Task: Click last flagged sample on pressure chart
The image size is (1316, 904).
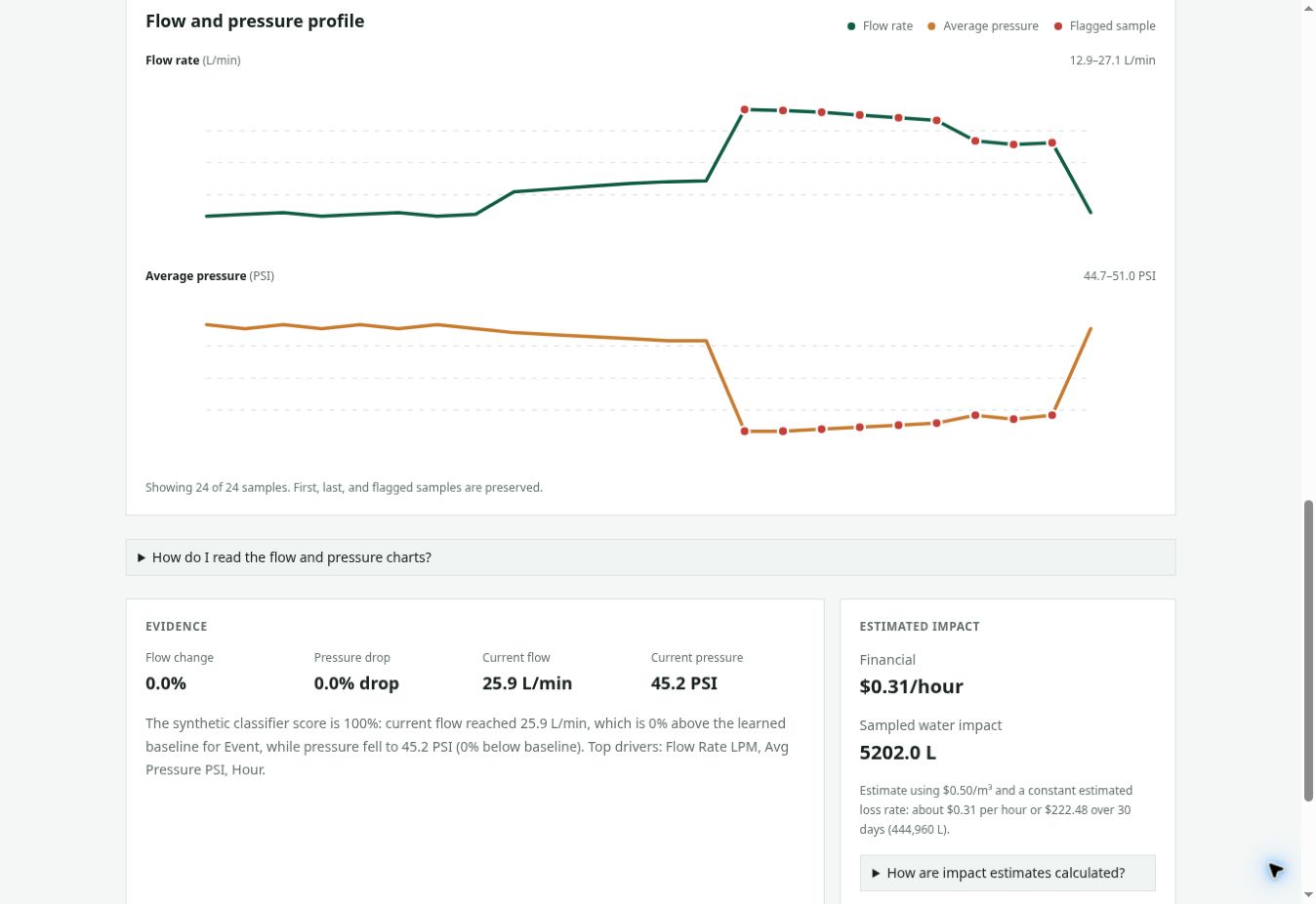Action: point(1051,415)
